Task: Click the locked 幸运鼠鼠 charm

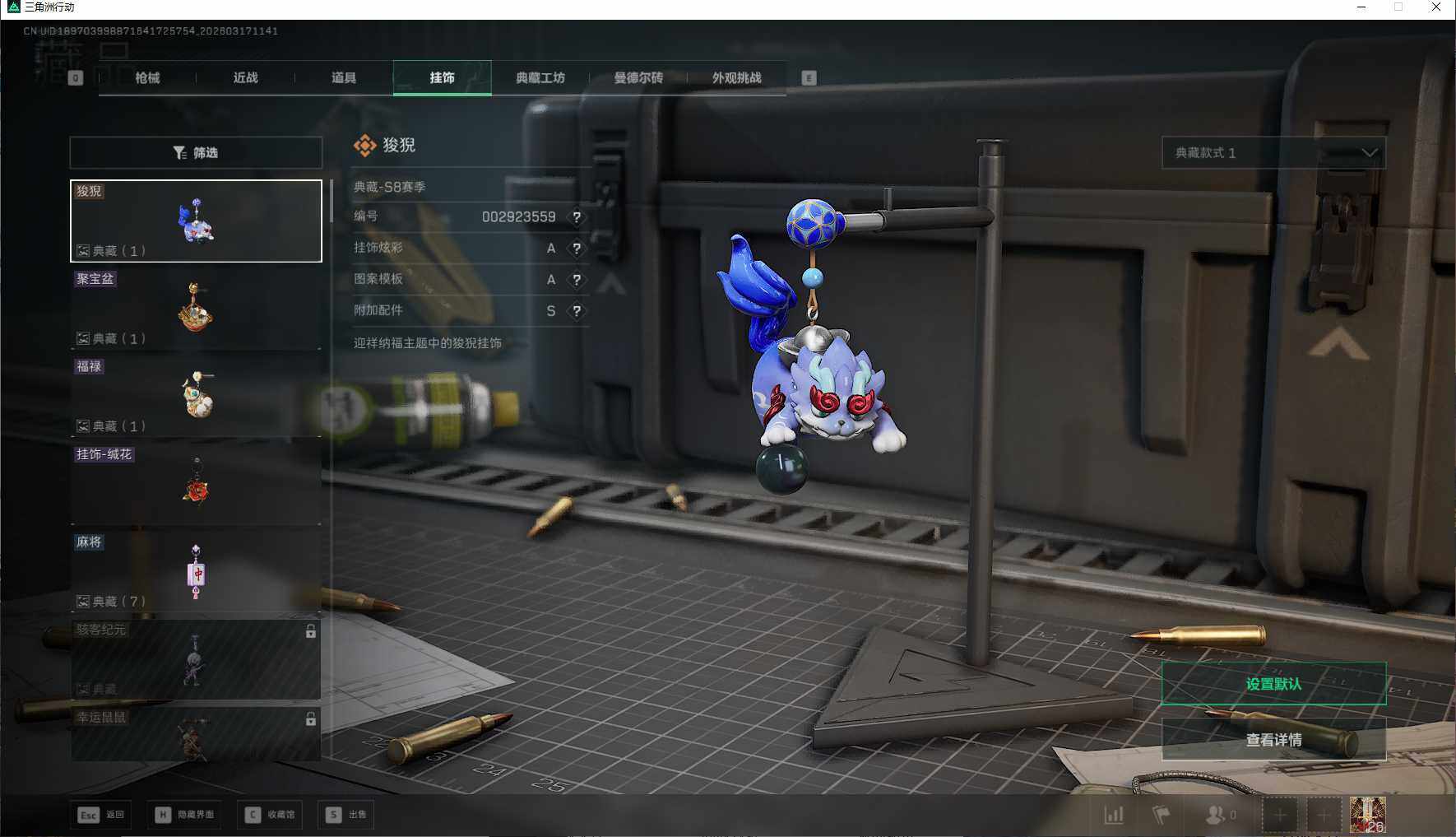Action: coord(196,734)
